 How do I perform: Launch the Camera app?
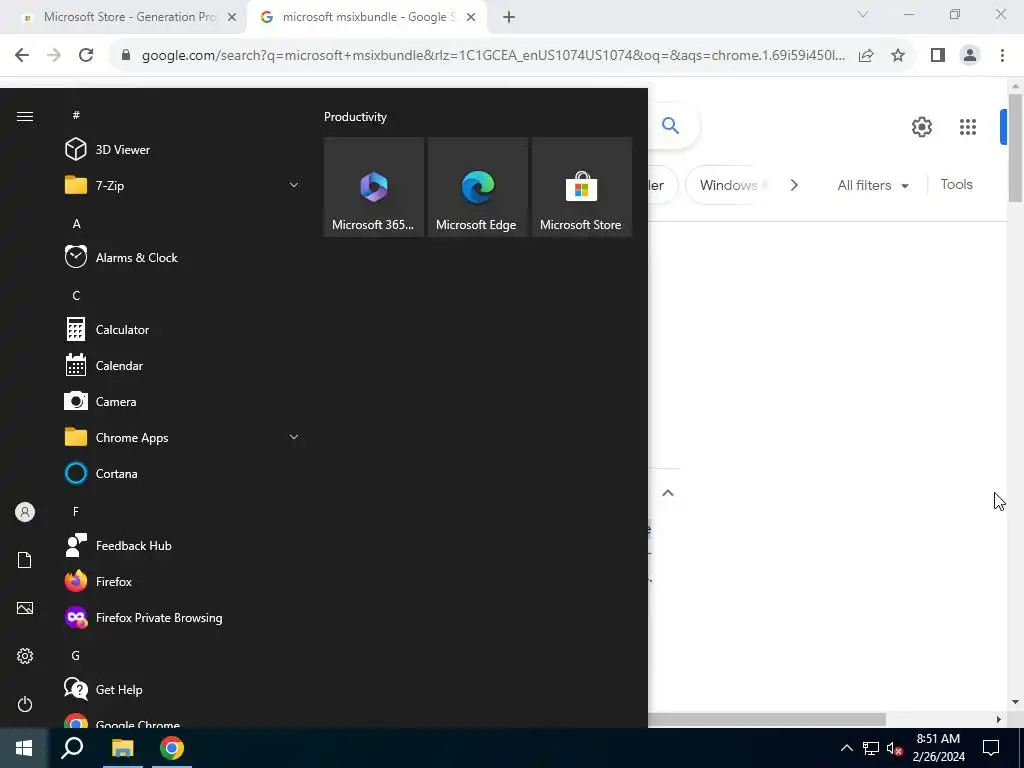pos(183,402)
